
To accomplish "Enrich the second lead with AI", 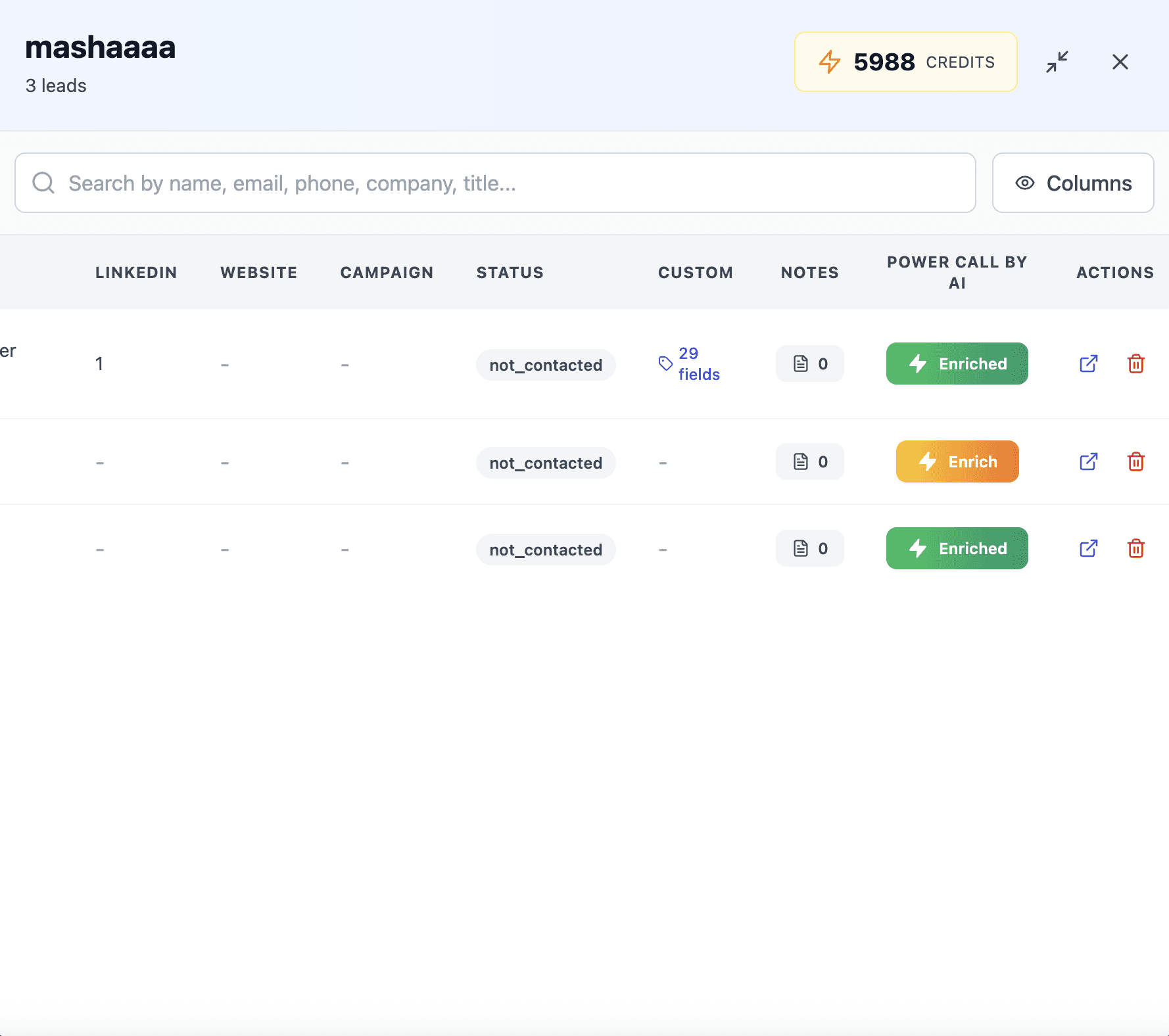I will click(957, 461).
